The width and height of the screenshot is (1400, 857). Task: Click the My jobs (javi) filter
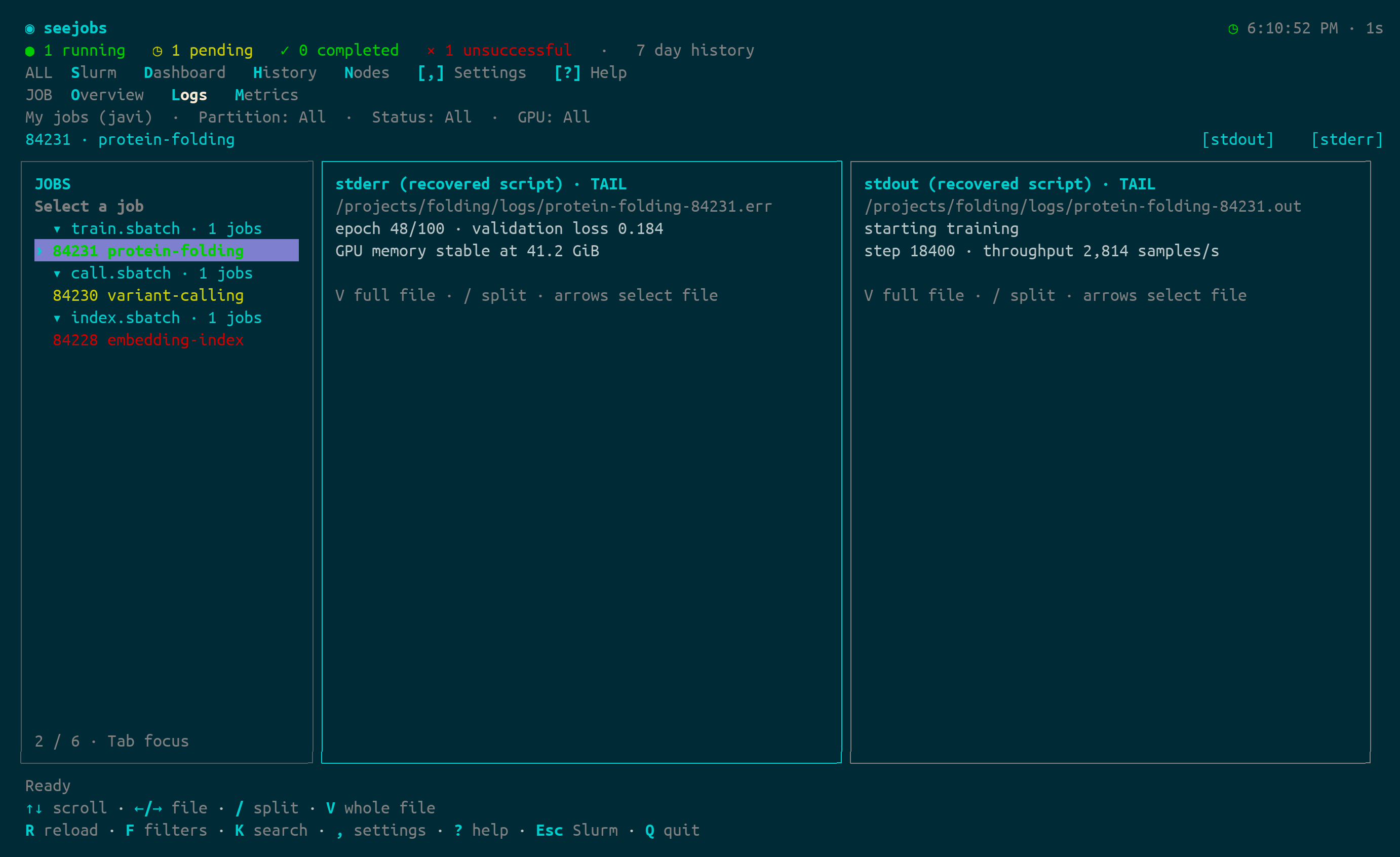[x=89, y=117]
